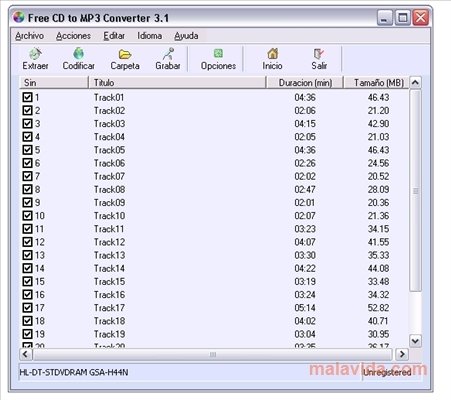Click the vertical scrollbar up arrow

(415, 82)
